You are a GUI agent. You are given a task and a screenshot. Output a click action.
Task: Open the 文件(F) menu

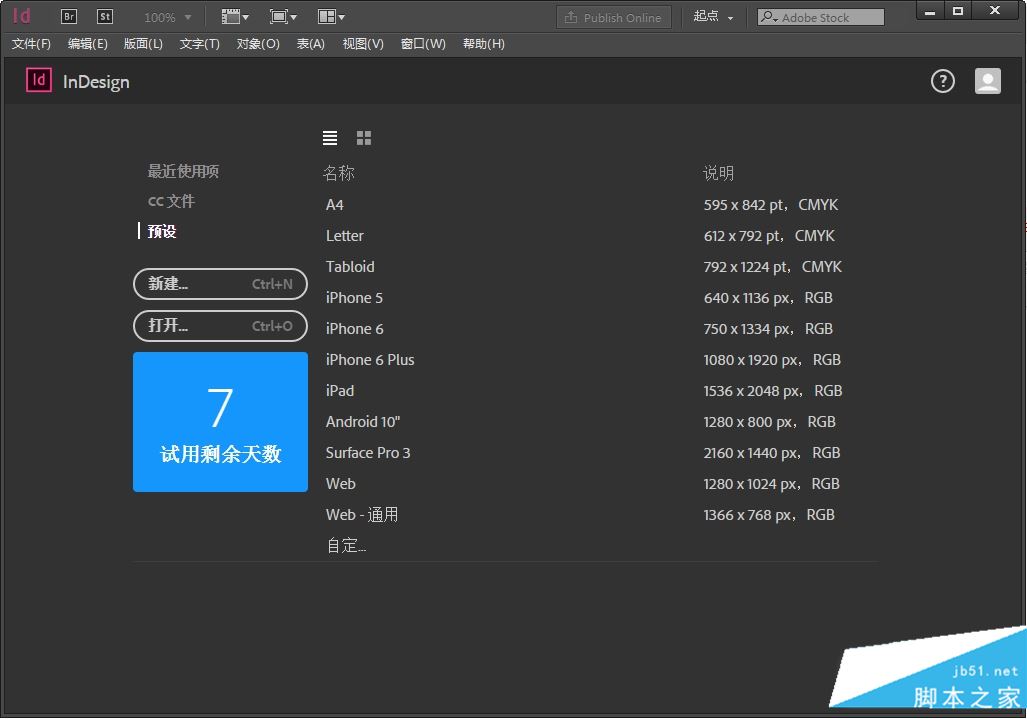(x=31, y=44)
